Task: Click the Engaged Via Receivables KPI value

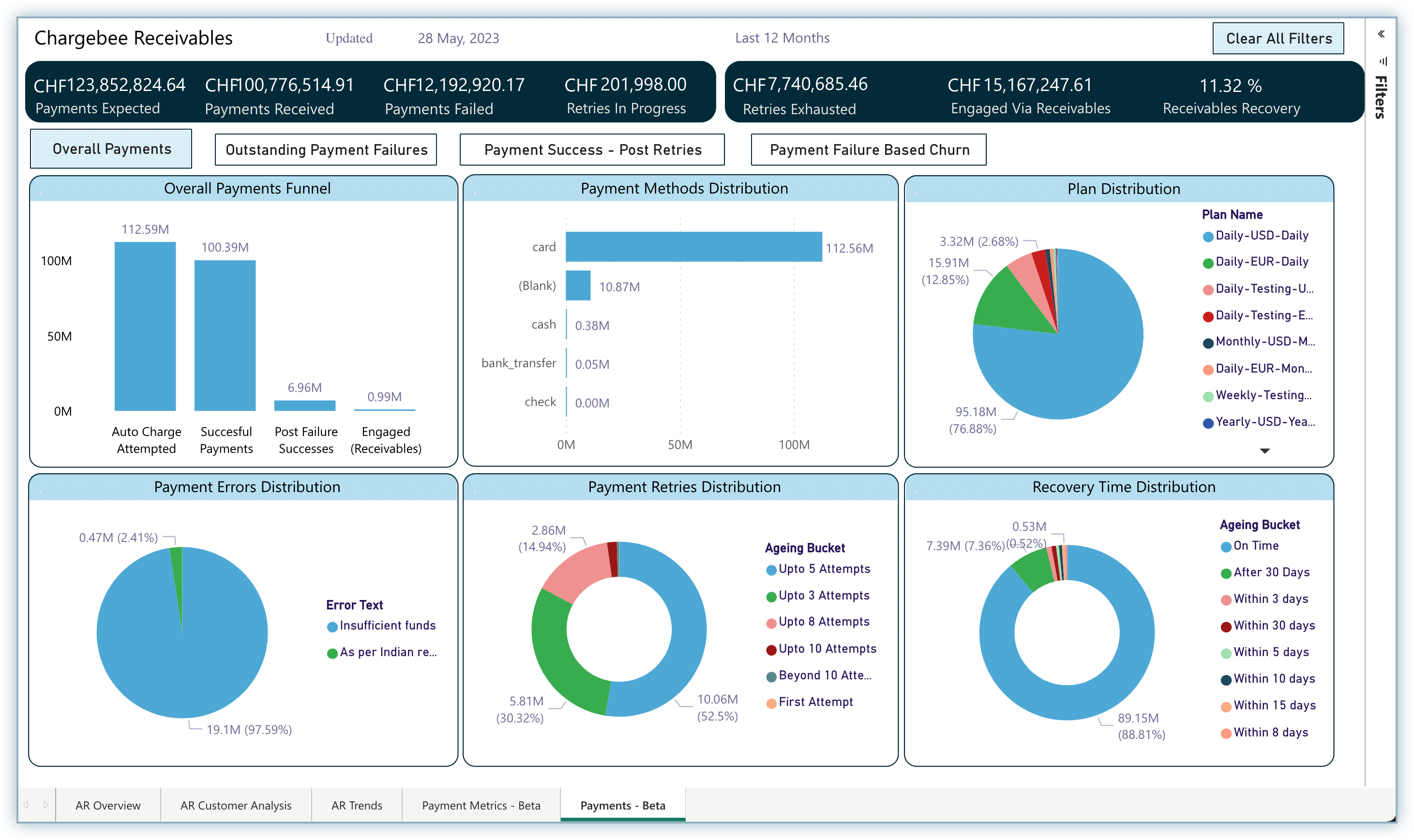Action: click(1020, 85)
